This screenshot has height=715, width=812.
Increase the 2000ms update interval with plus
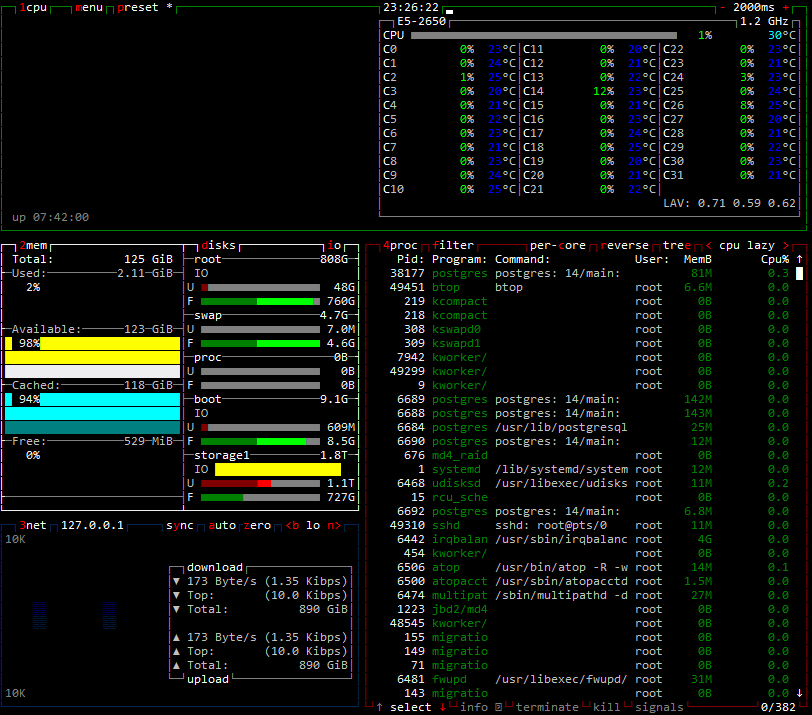[x=786, y=7]
